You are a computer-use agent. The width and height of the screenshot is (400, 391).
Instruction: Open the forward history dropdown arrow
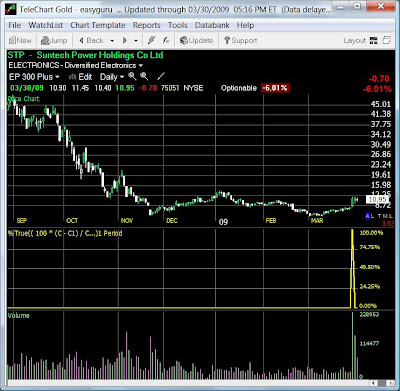click(x=136, y=41)
